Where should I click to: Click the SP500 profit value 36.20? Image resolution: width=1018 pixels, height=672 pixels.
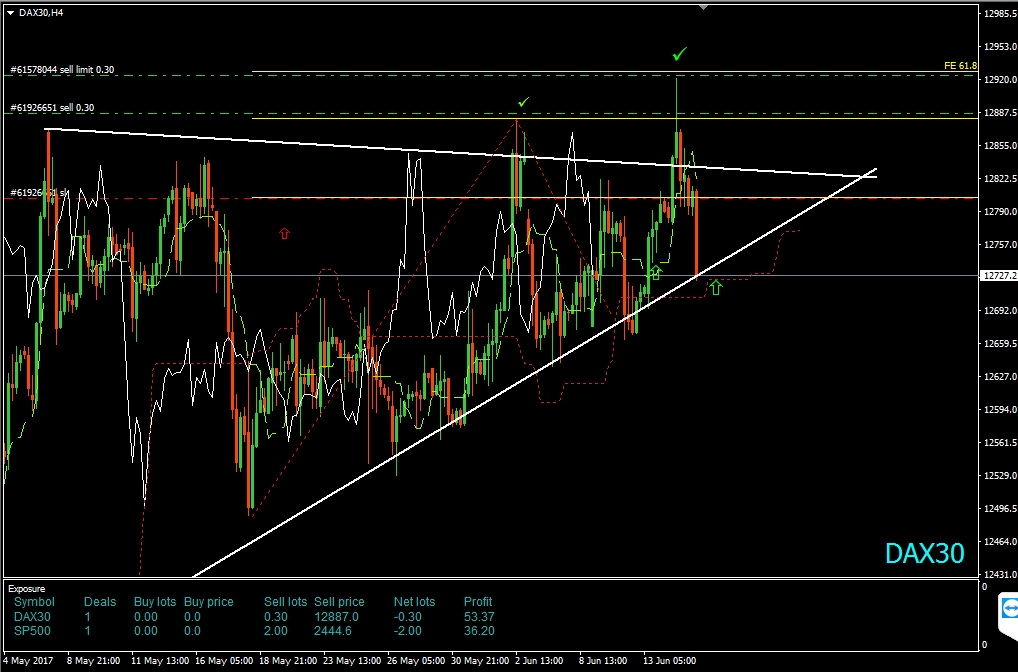[479, 630]
